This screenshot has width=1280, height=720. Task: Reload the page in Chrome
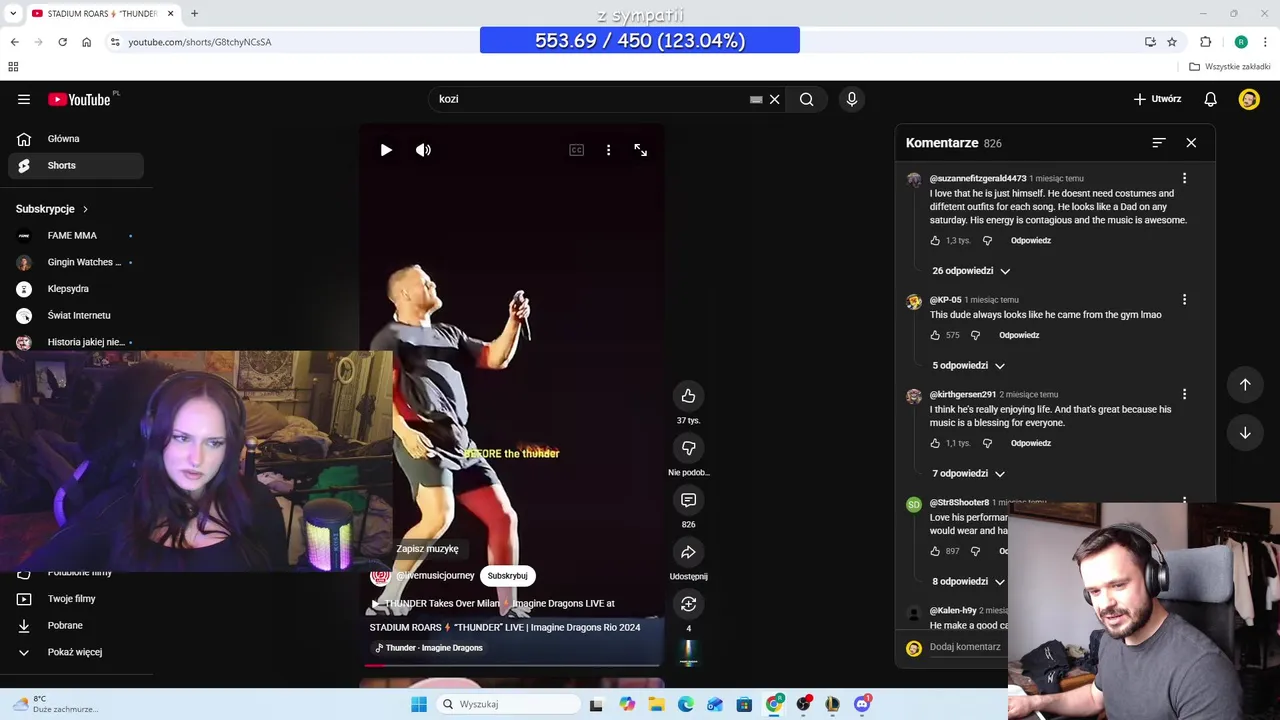[62, 42]
